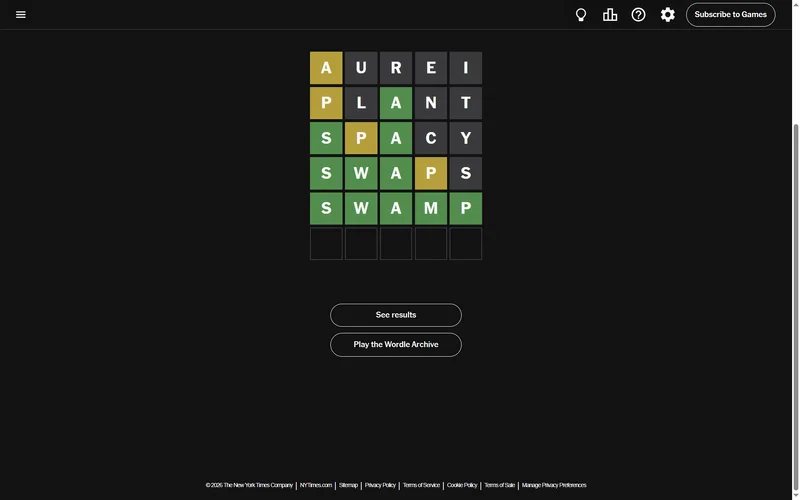Click the gray I tile in first row
The height and width of the screenshot is (500, 800).
point(466,68)
